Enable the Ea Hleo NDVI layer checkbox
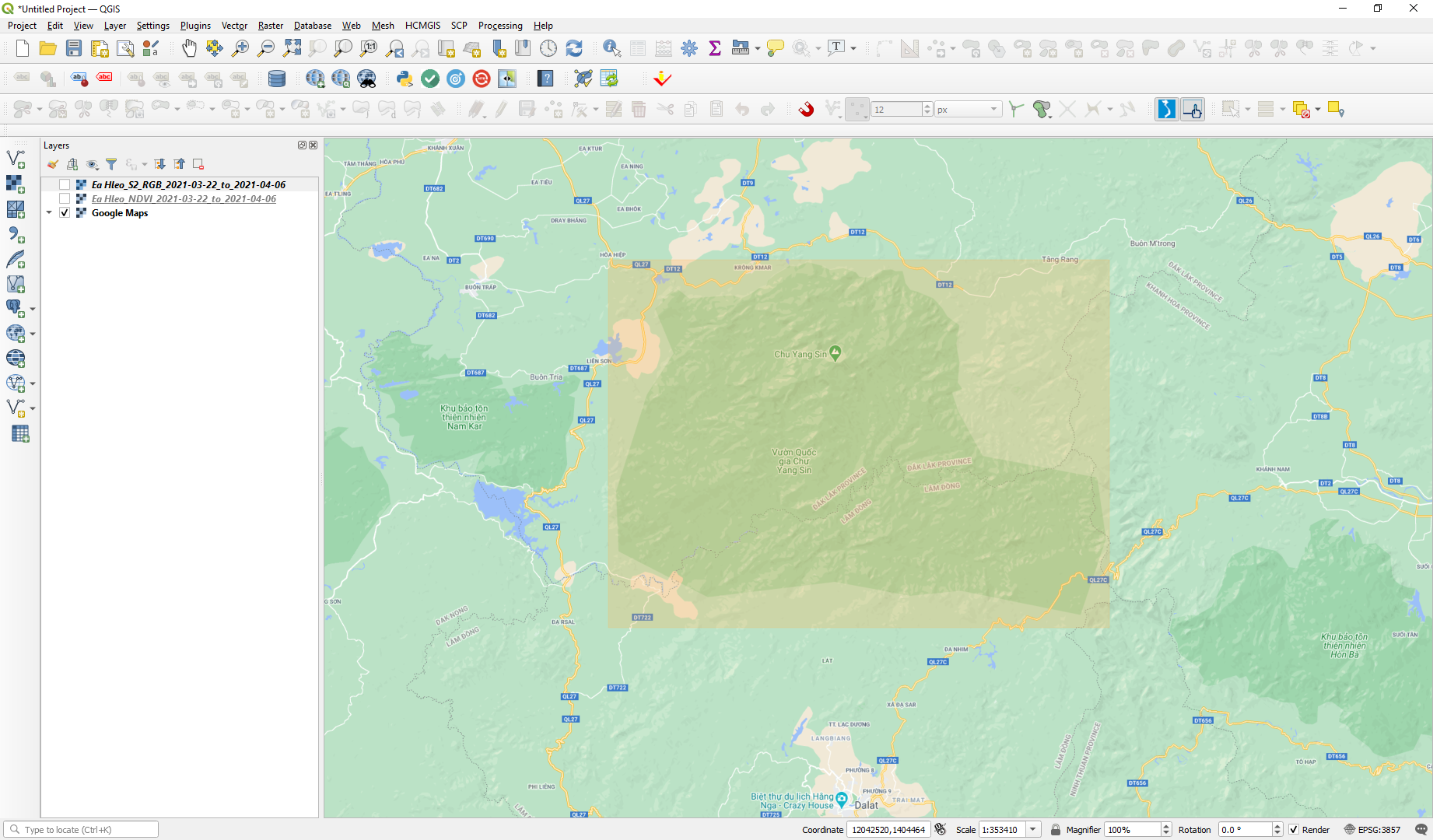The image size is (1433, 840). (65, 199)
